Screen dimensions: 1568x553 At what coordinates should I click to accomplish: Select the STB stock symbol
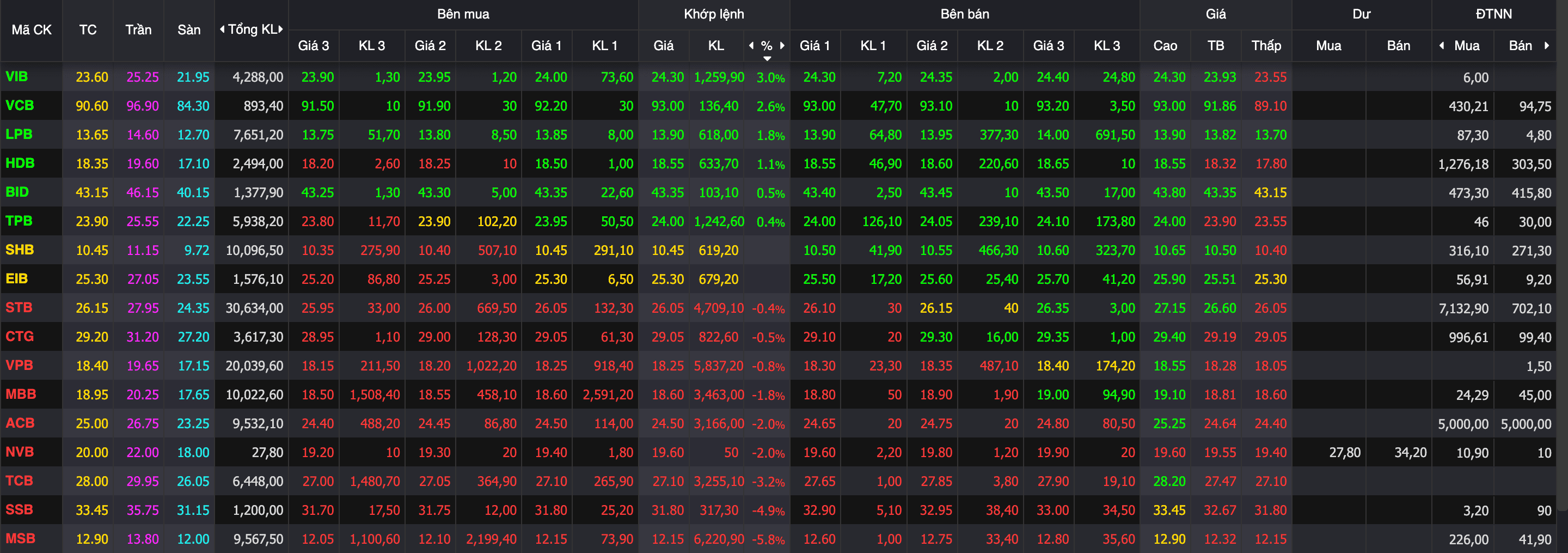(x=19, y=308)
